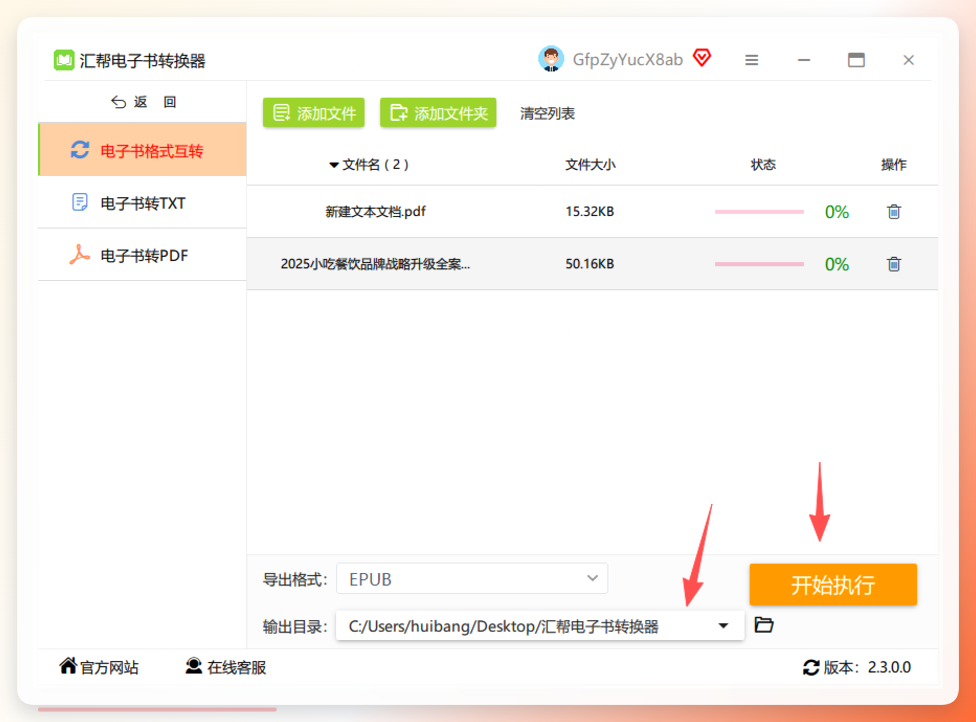Select file row 2025小吃餐饮品牌战略升级全案
Image resolution: width=976 pixels, height=722 pixels.
tap(592, 264)
